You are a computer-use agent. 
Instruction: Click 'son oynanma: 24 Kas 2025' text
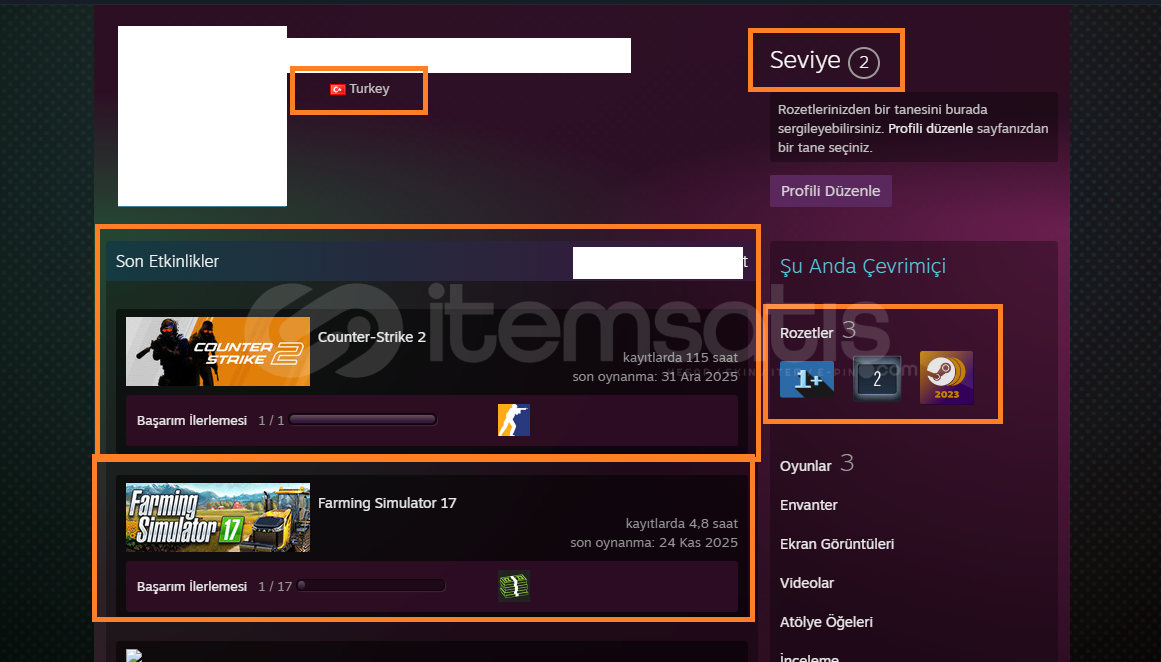654,543
